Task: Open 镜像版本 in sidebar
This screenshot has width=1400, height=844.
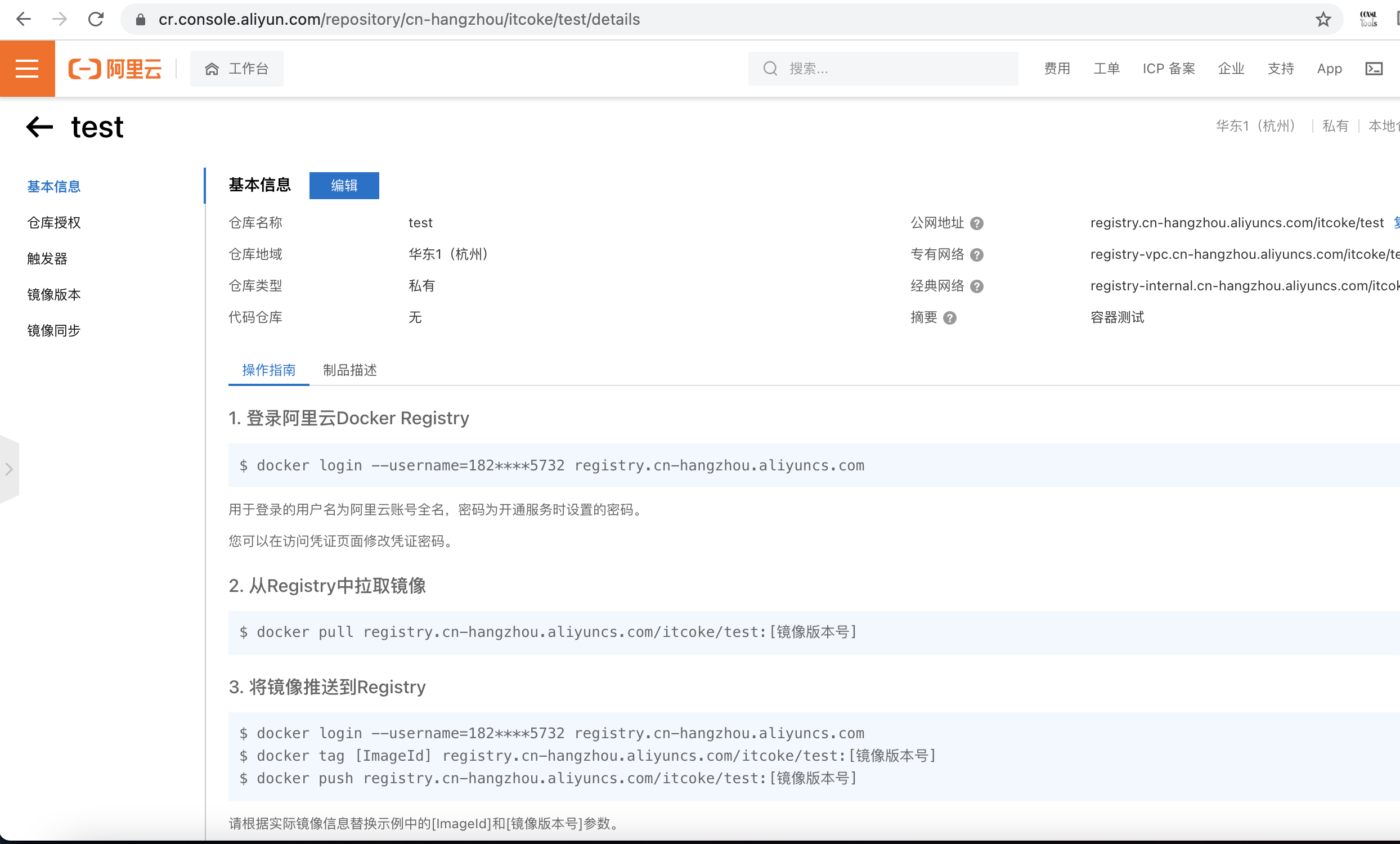Action: click(x=54, y=294)
